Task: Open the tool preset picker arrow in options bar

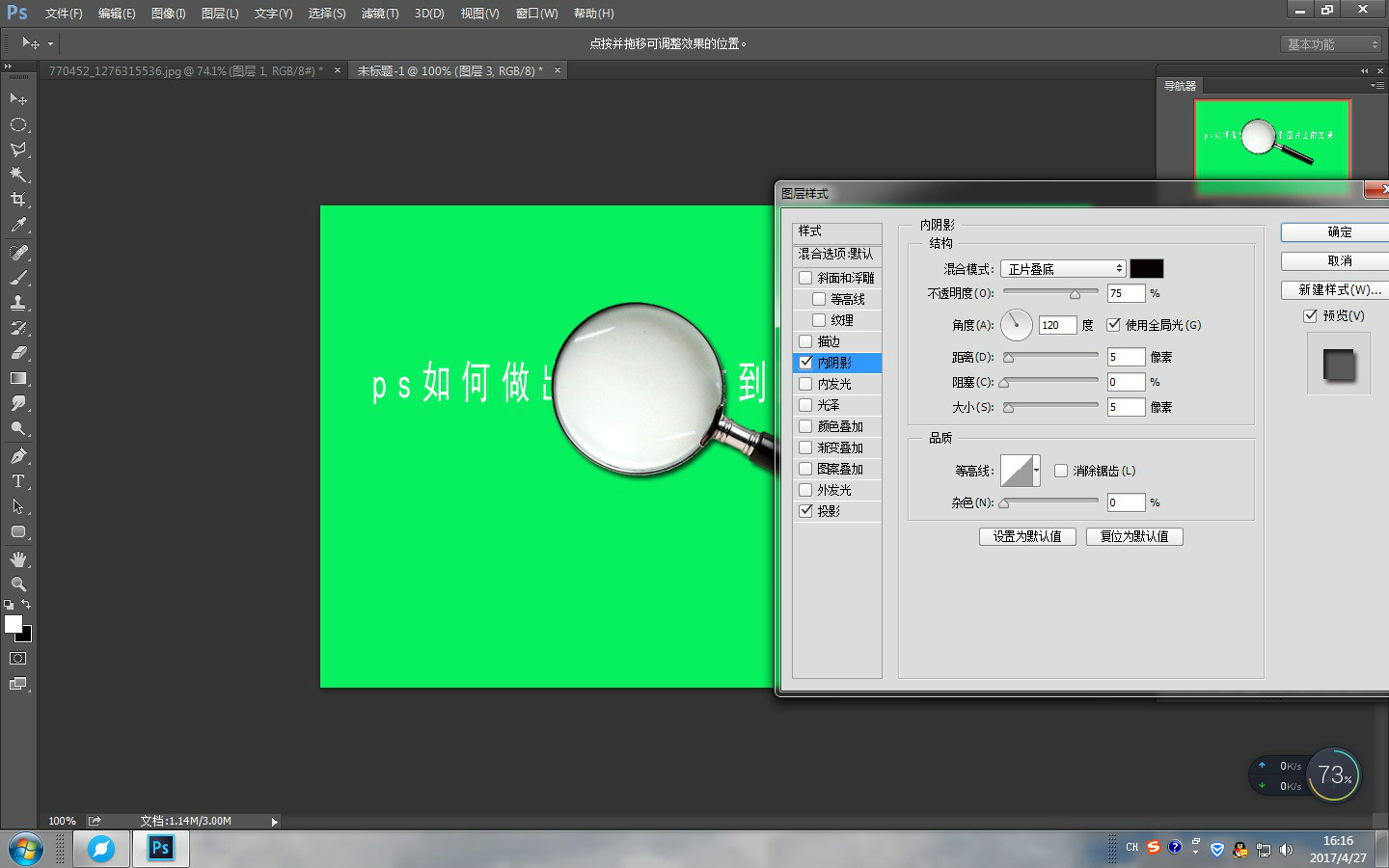Action: [x=50, y=43]
